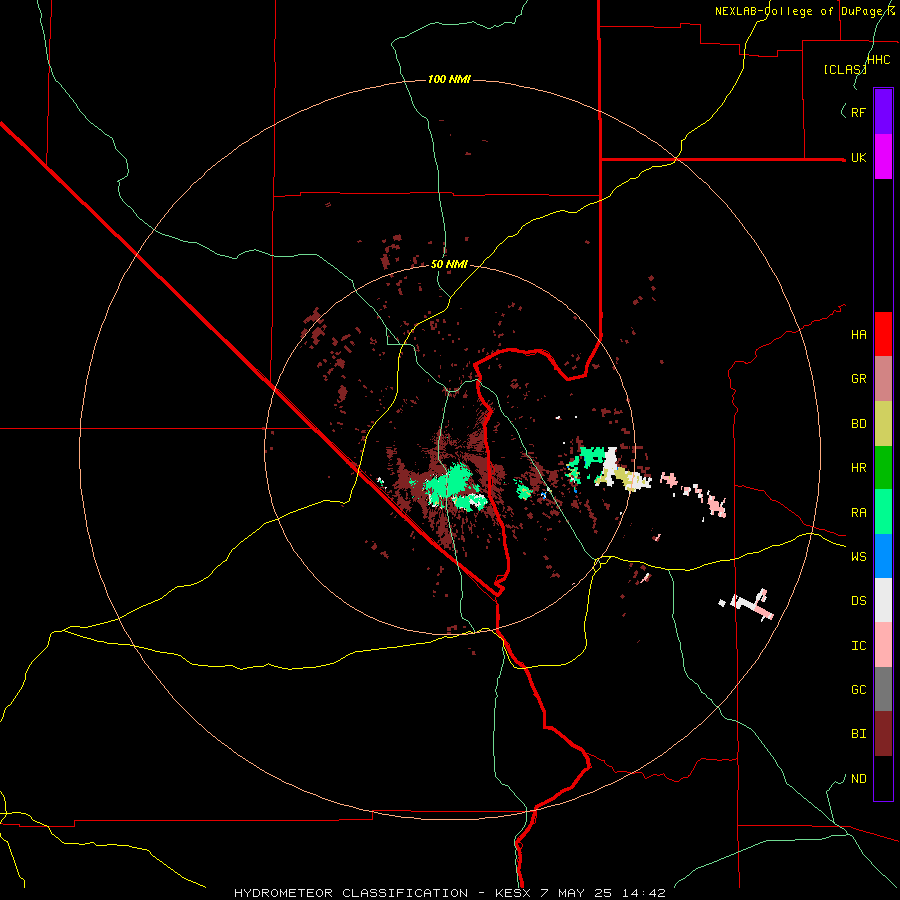Click the IC legend label
The height and width of the screenshot is (900, 900).
(x=859, y=646)
